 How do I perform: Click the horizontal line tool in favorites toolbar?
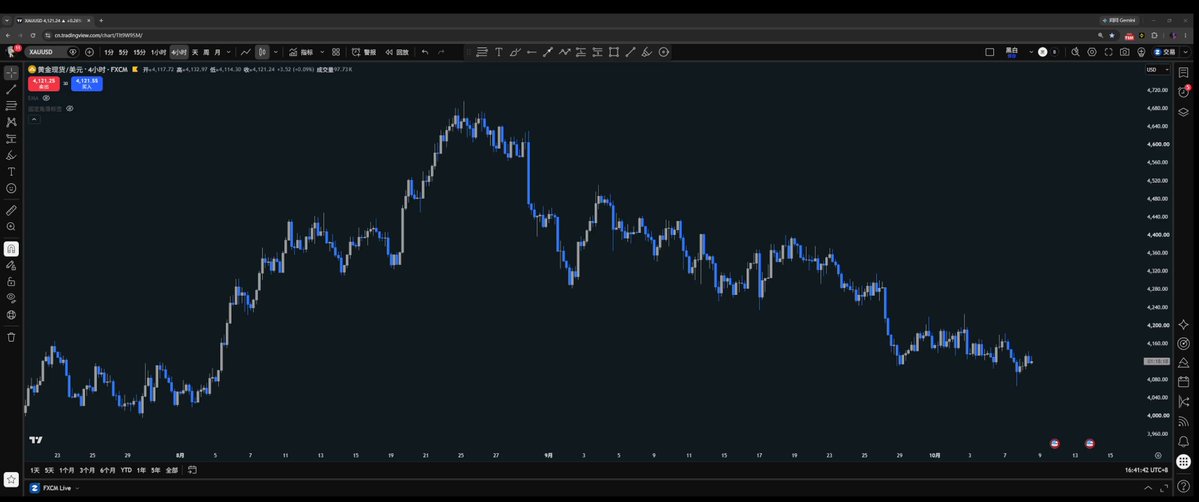pyautogui.click(x=531, y=52)
